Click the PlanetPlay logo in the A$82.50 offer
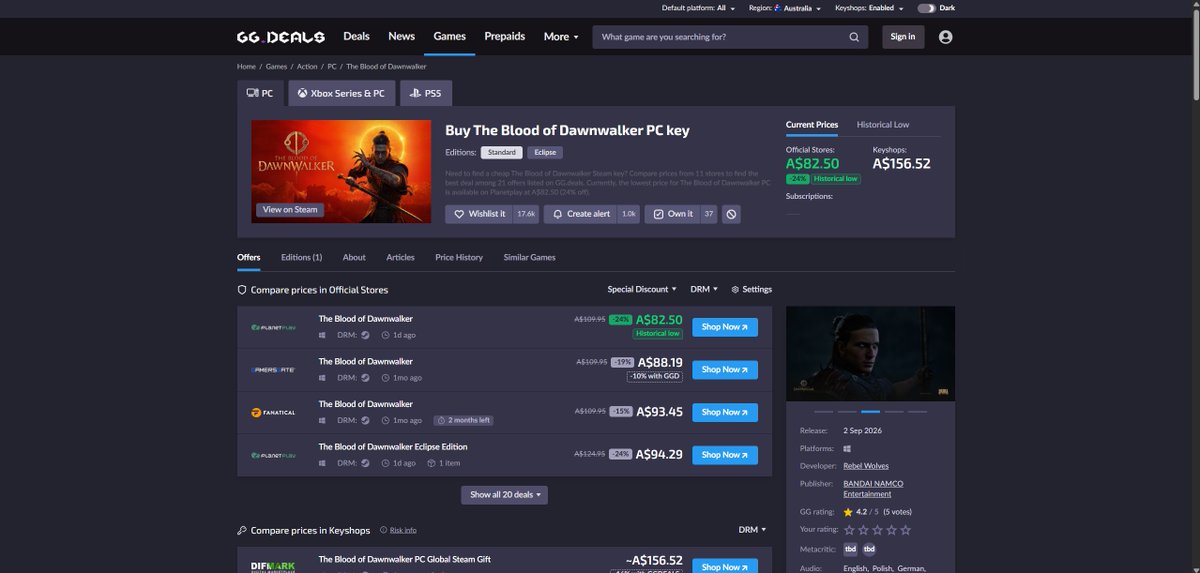The width and height of the screenshot is (1200, 573). point(273,327)
